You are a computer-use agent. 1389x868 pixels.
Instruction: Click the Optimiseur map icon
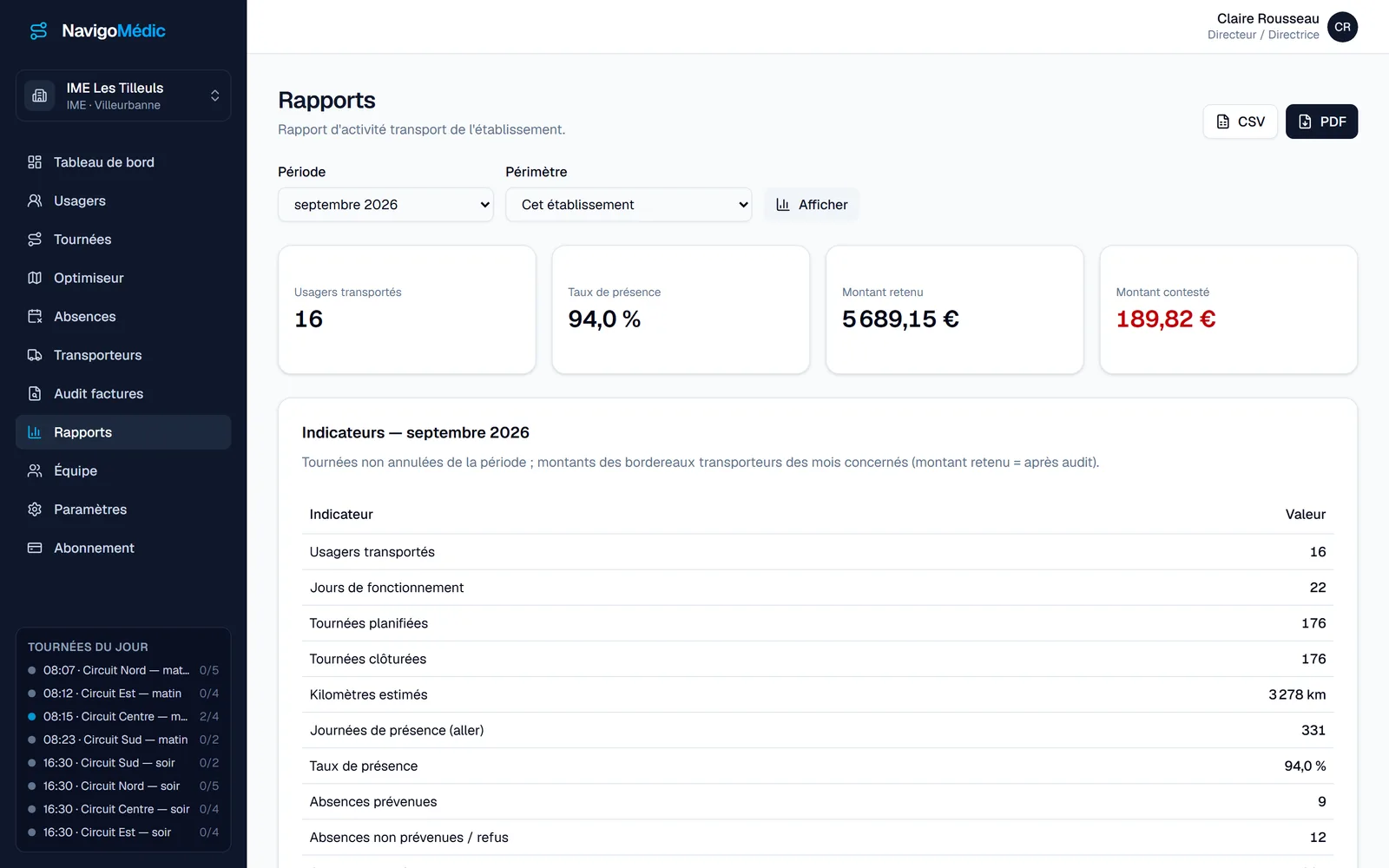[35, 278]
